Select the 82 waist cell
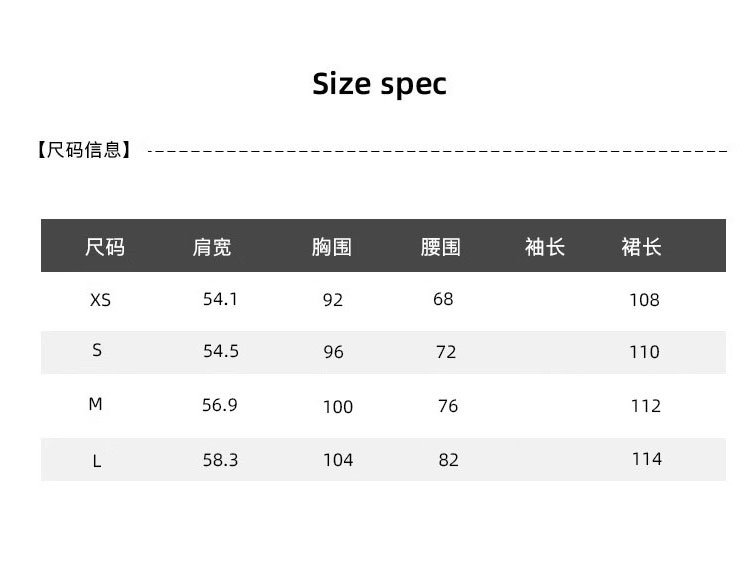 coord(448,460)
